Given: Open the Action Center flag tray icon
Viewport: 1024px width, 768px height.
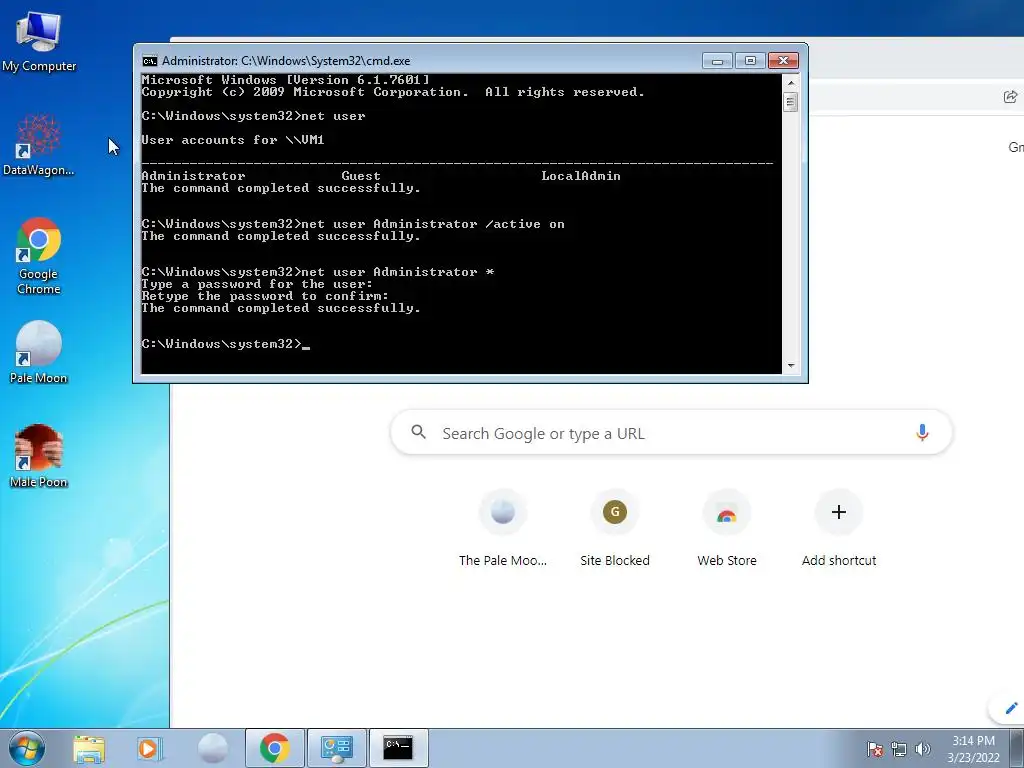Looking at the screenshot, I should [x=874, y=749].
